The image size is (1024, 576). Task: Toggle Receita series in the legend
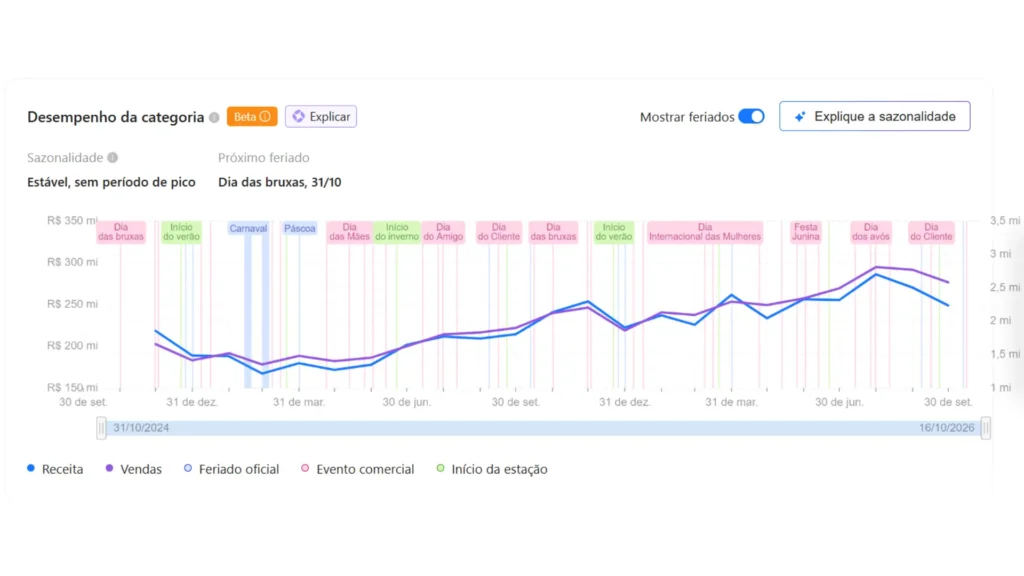click(56, 469)
